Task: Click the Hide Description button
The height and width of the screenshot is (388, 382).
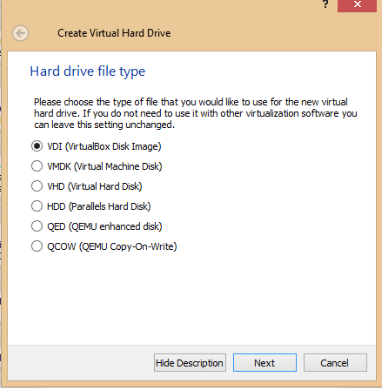Action: (x=190, y=363)
